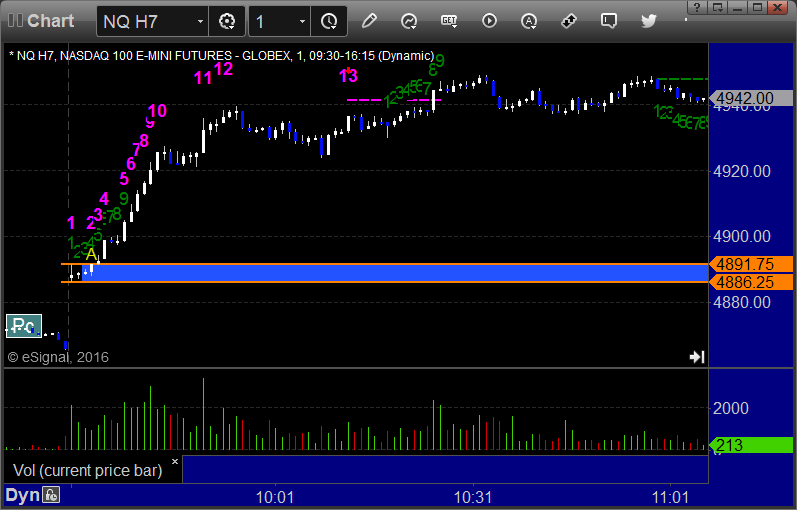797x510 pixels.
Task: Select the magenta 10 countdown marker
Action: 157,111
